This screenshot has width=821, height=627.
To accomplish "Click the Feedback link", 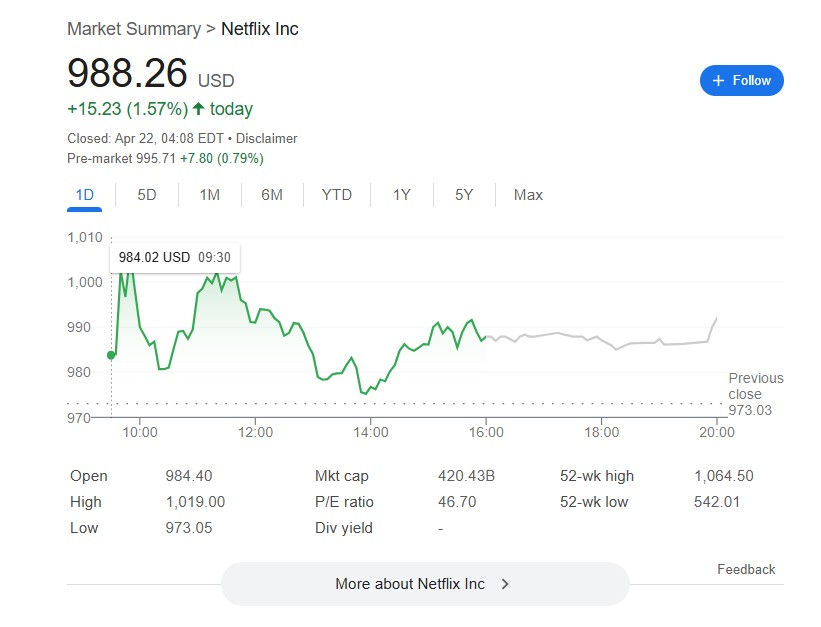I will coord(746,569).
